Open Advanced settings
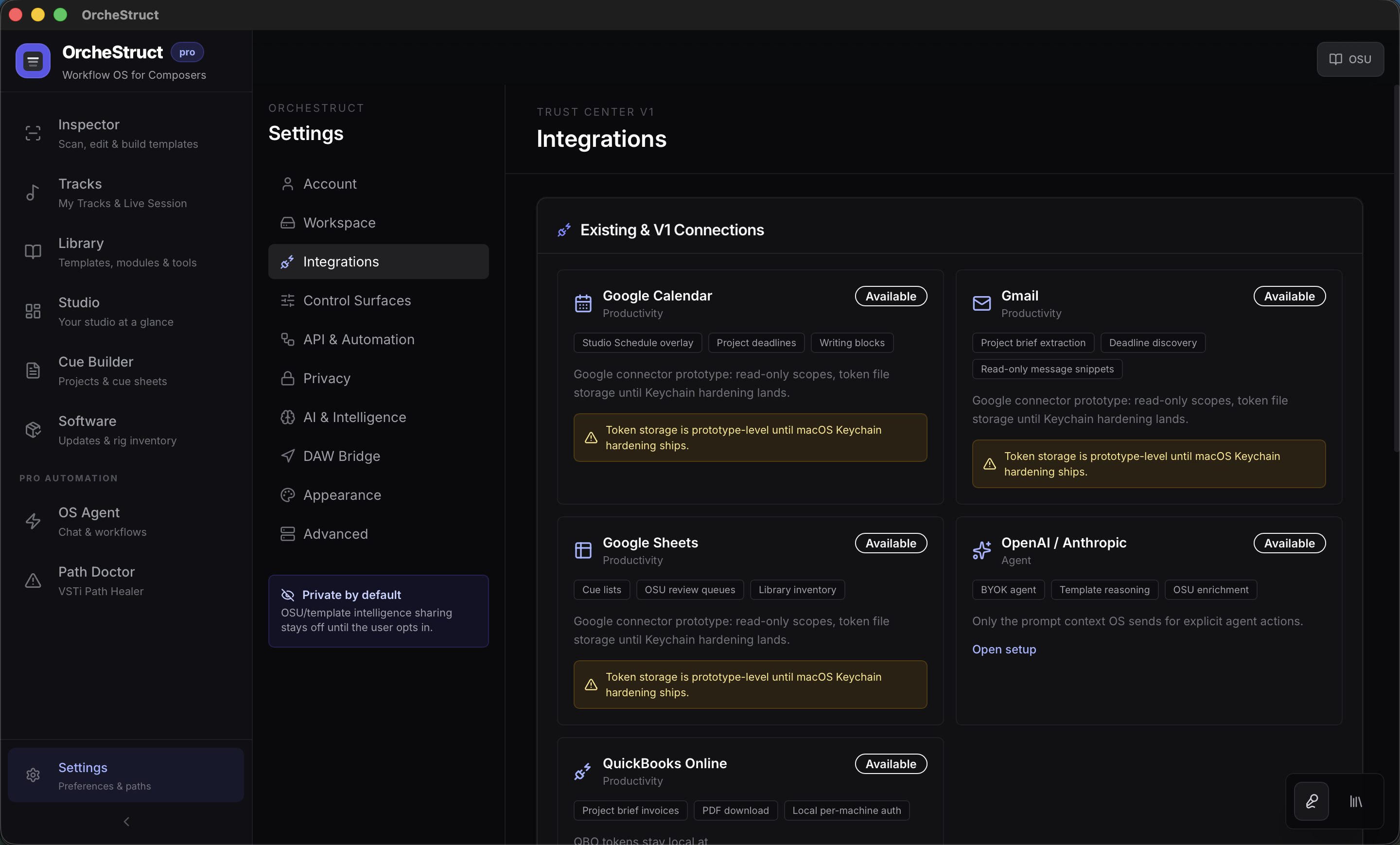 click(378, 534)
